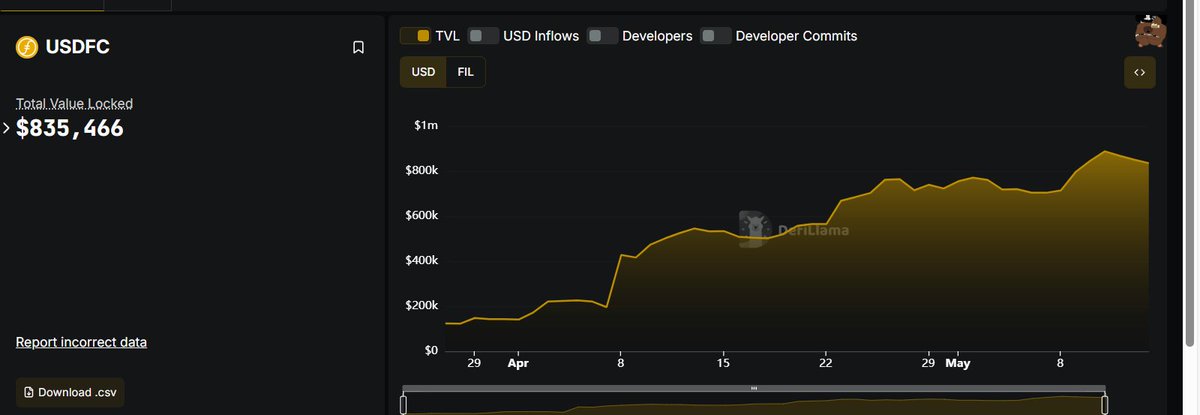
Task: Click the $200k y-axis label
Action: pyautogui.click(x=420, y=305)
